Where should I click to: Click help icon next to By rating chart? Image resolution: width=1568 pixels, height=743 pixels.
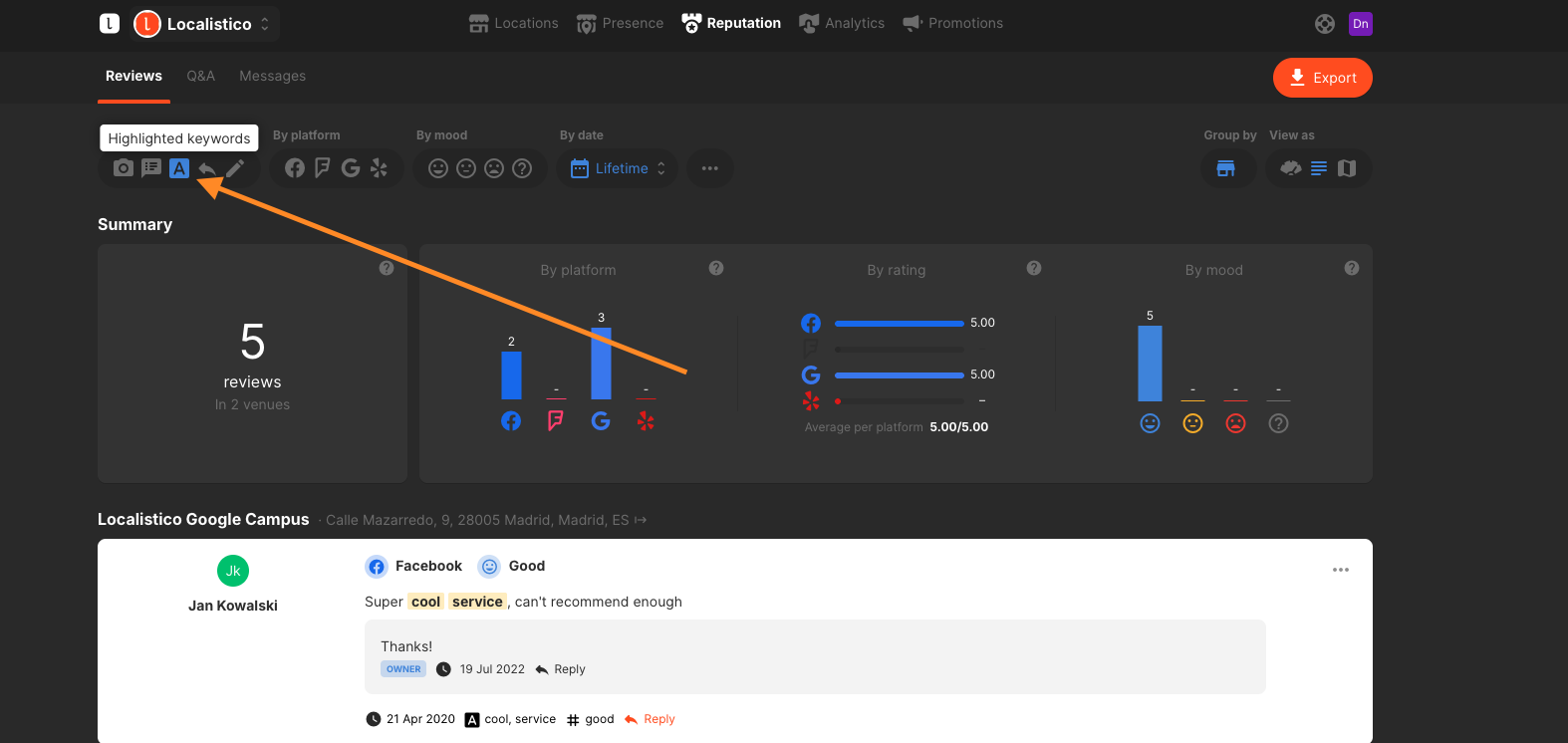click(1034, 268)
